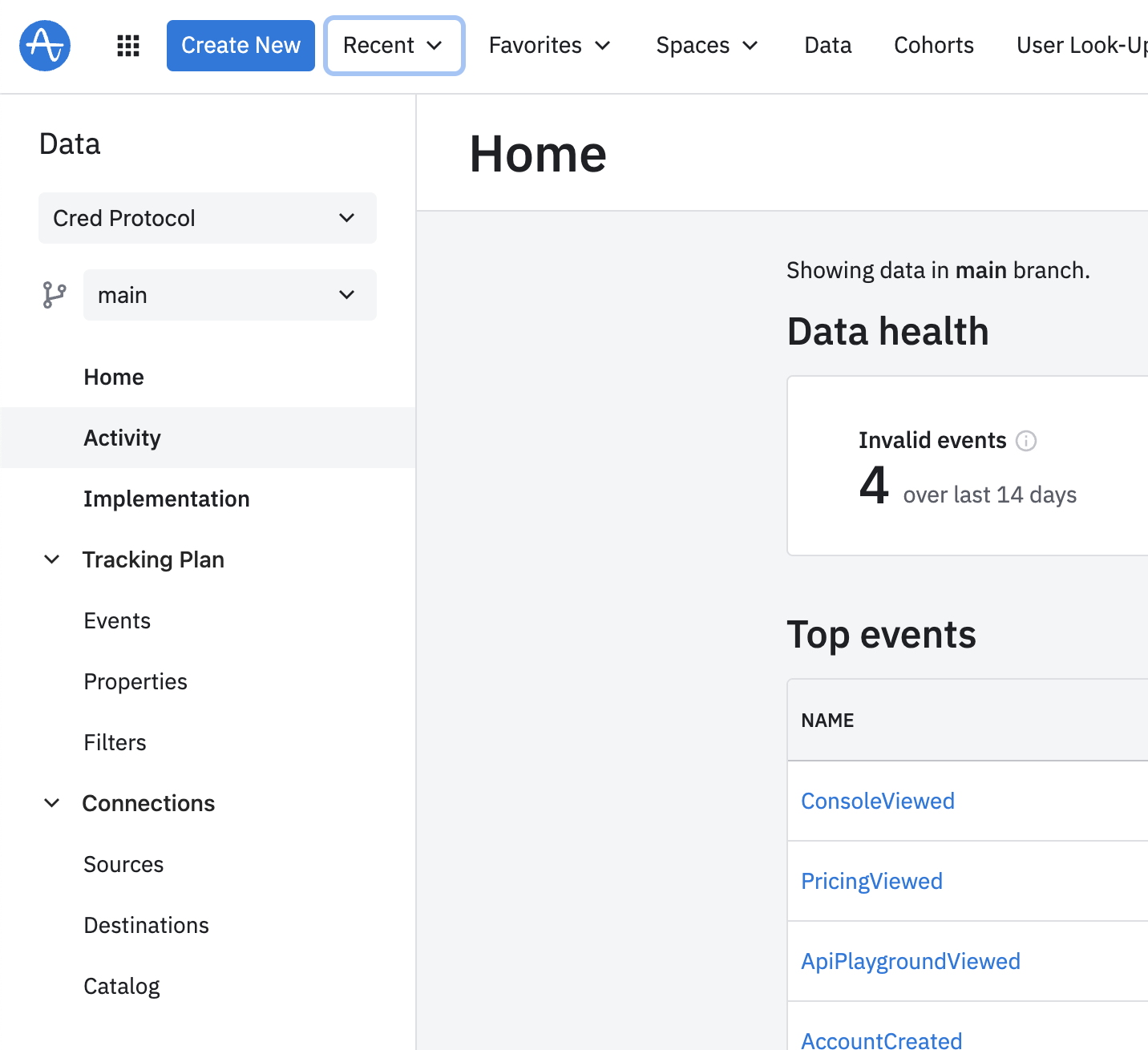Open Destinations under Connections
The image size is (1148, 1050).
(x=146, y=925)
